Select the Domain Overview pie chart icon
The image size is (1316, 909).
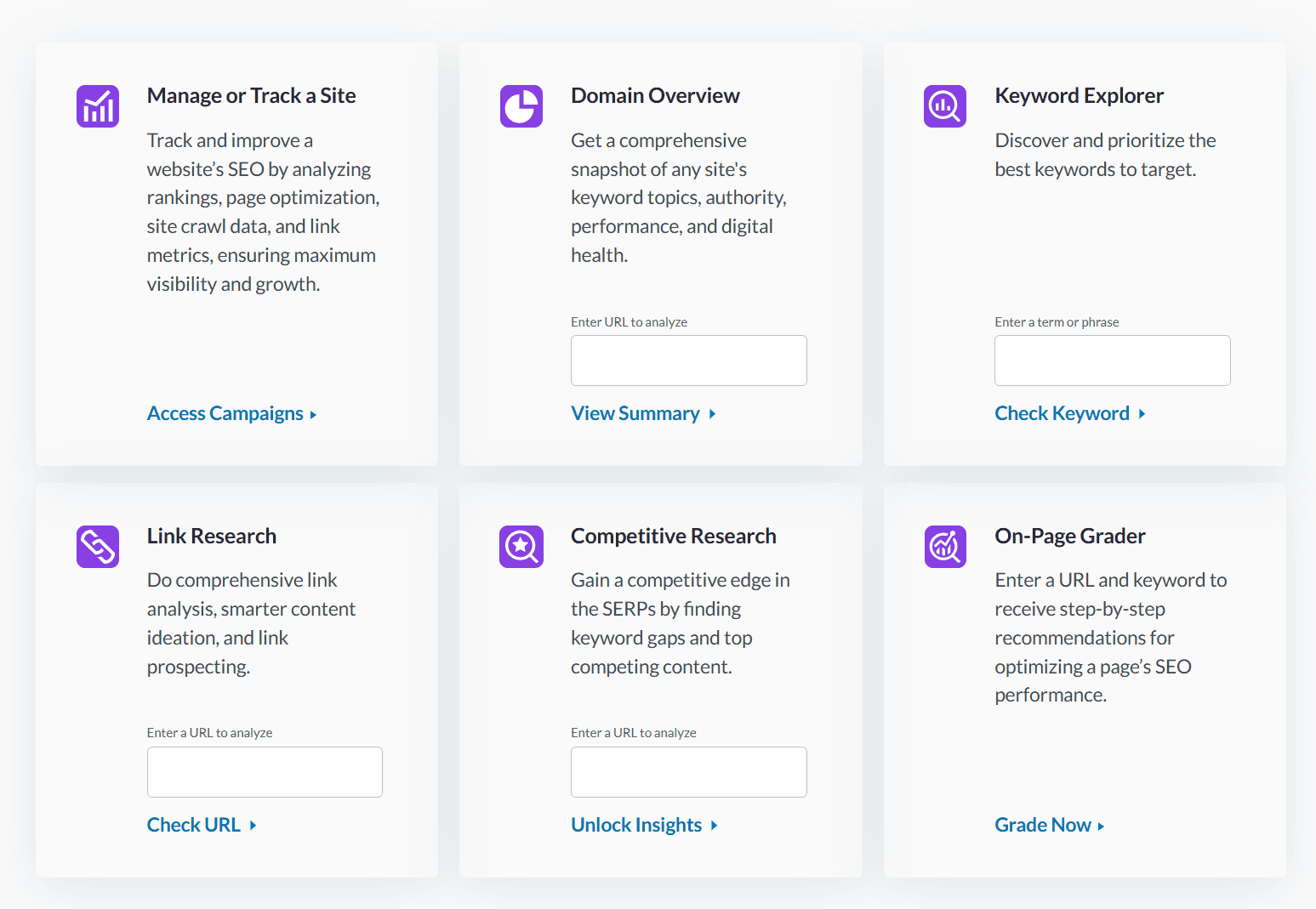pyautogui.click(x=521, y=105)
